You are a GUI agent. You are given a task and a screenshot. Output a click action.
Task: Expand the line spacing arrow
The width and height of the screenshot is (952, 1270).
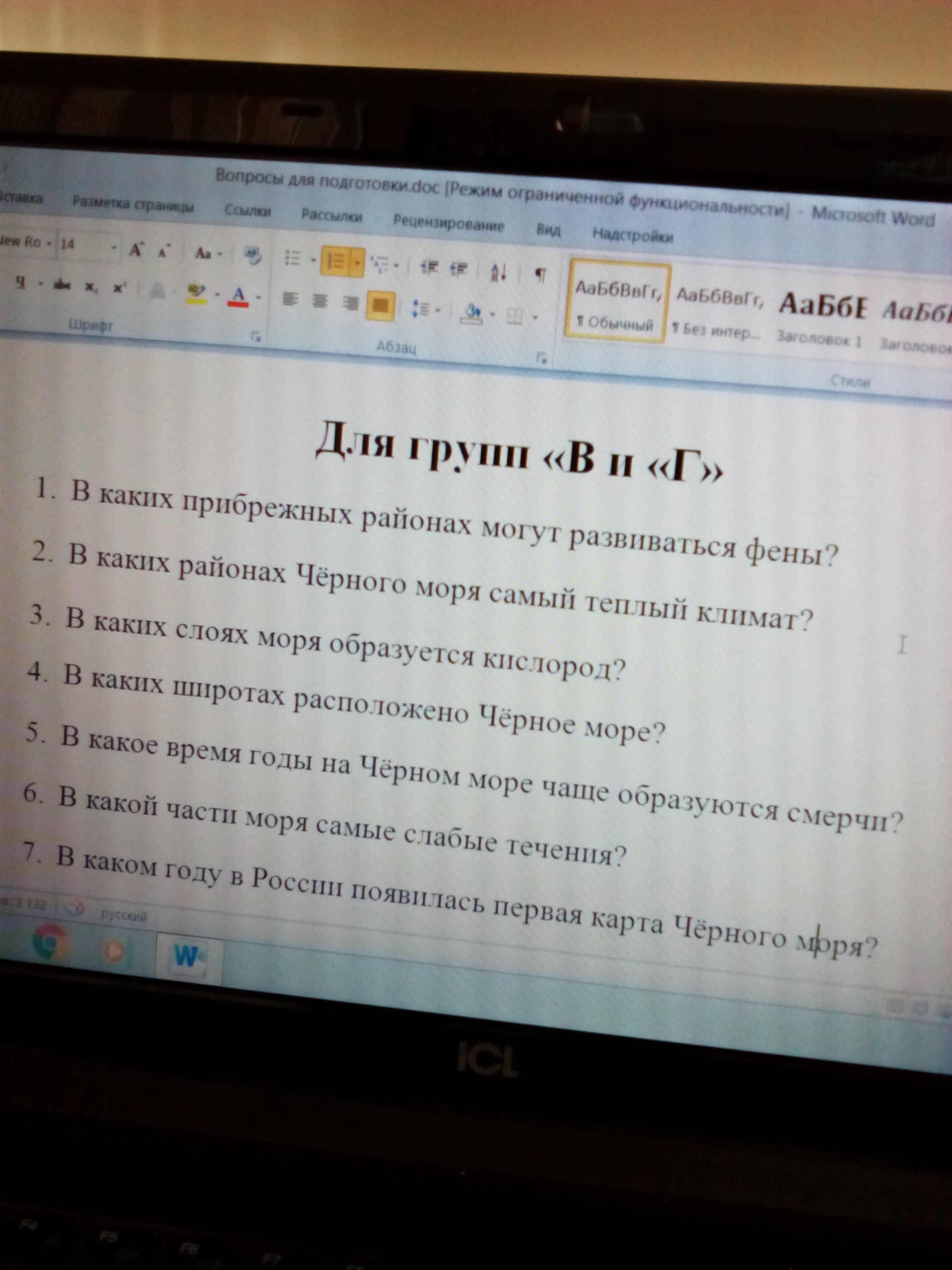(x=438, y=311)
